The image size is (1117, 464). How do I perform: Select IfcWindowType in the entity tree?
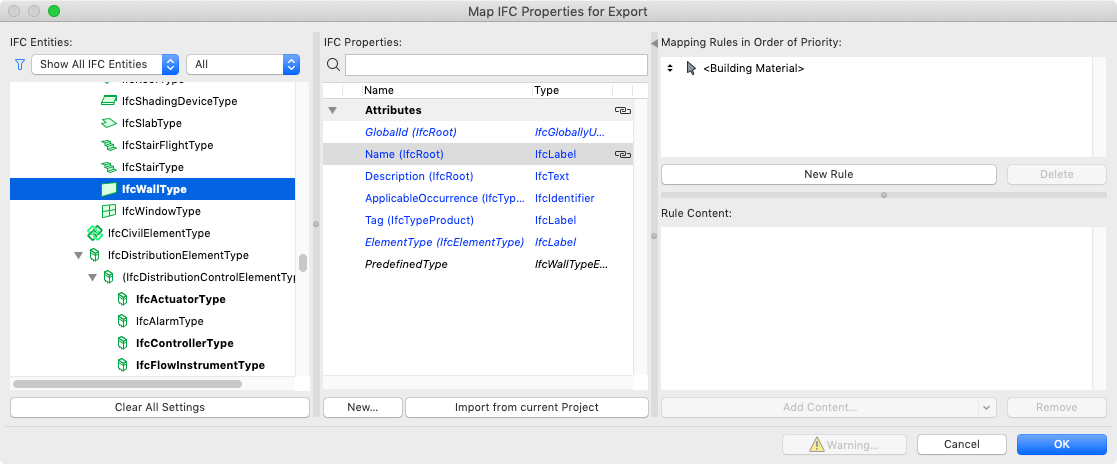tap(161, 212)
